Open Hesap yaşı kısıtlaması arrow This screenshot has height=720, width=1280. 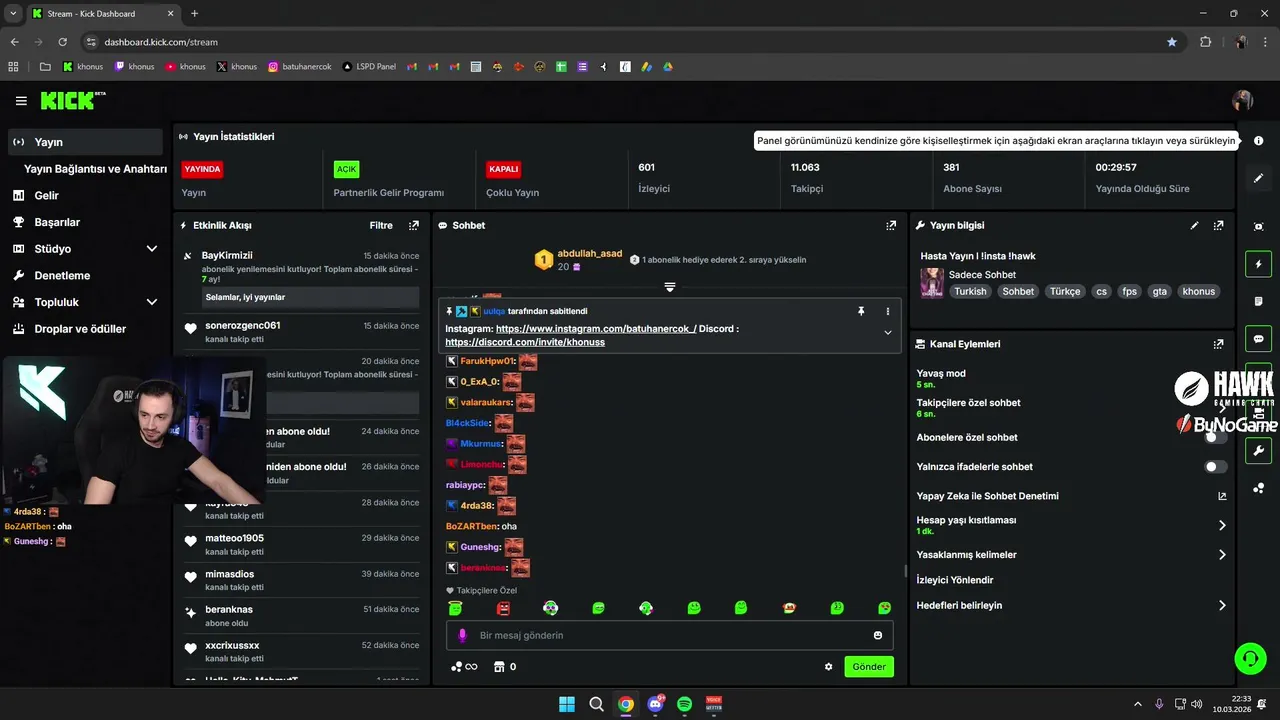(1222, 525)
